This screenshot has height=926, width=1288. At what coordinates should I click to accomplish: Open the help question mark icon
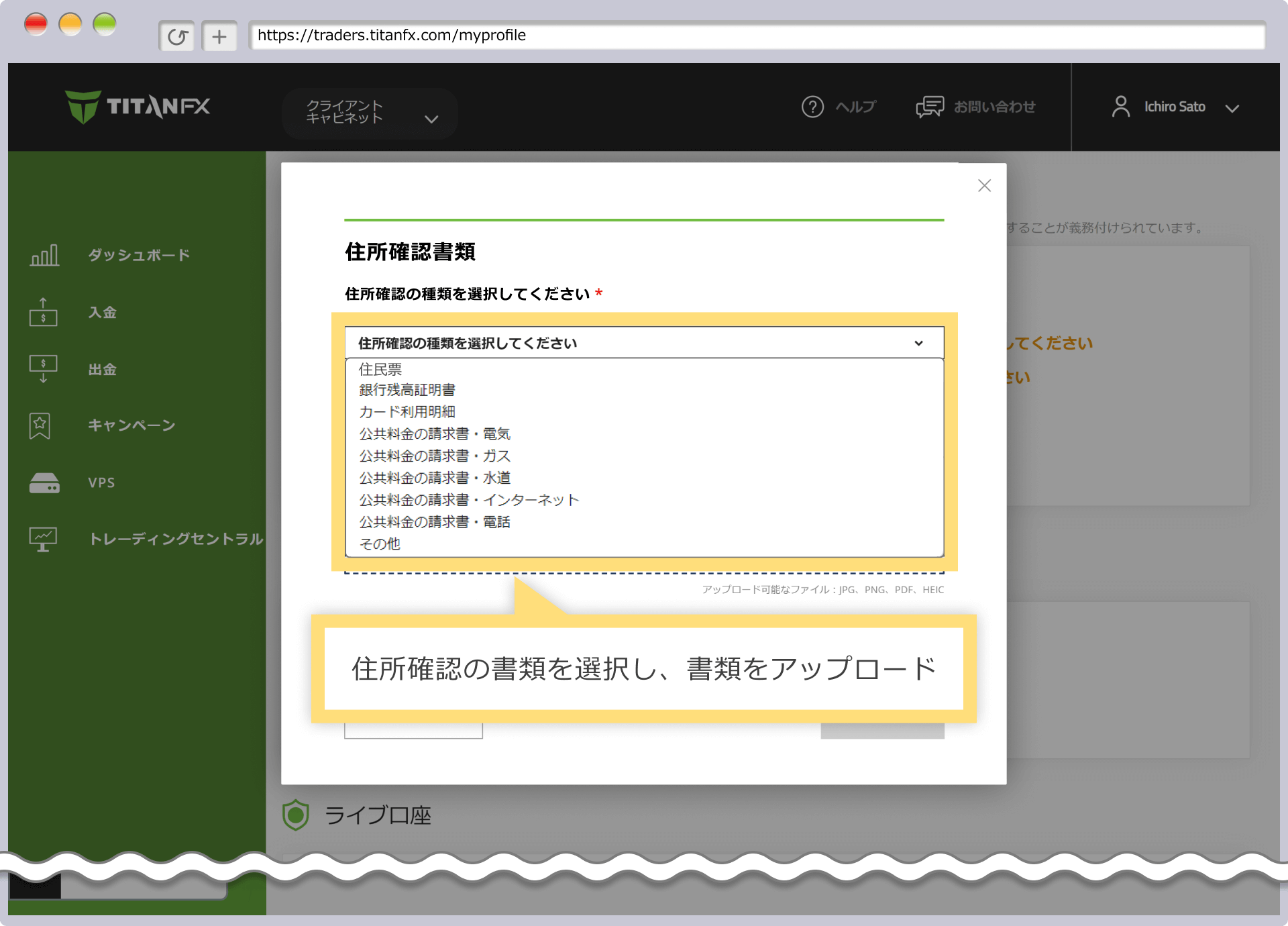[812, 107]
